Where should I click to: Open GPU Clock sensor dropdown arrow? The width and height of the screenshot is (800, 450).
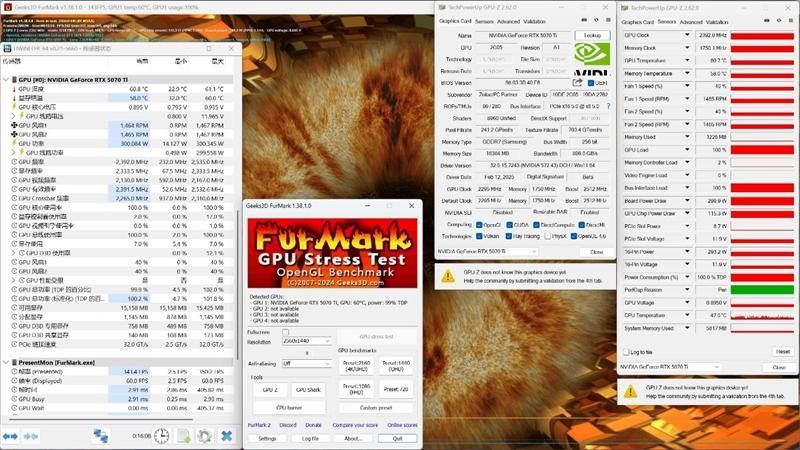[687, 35]
